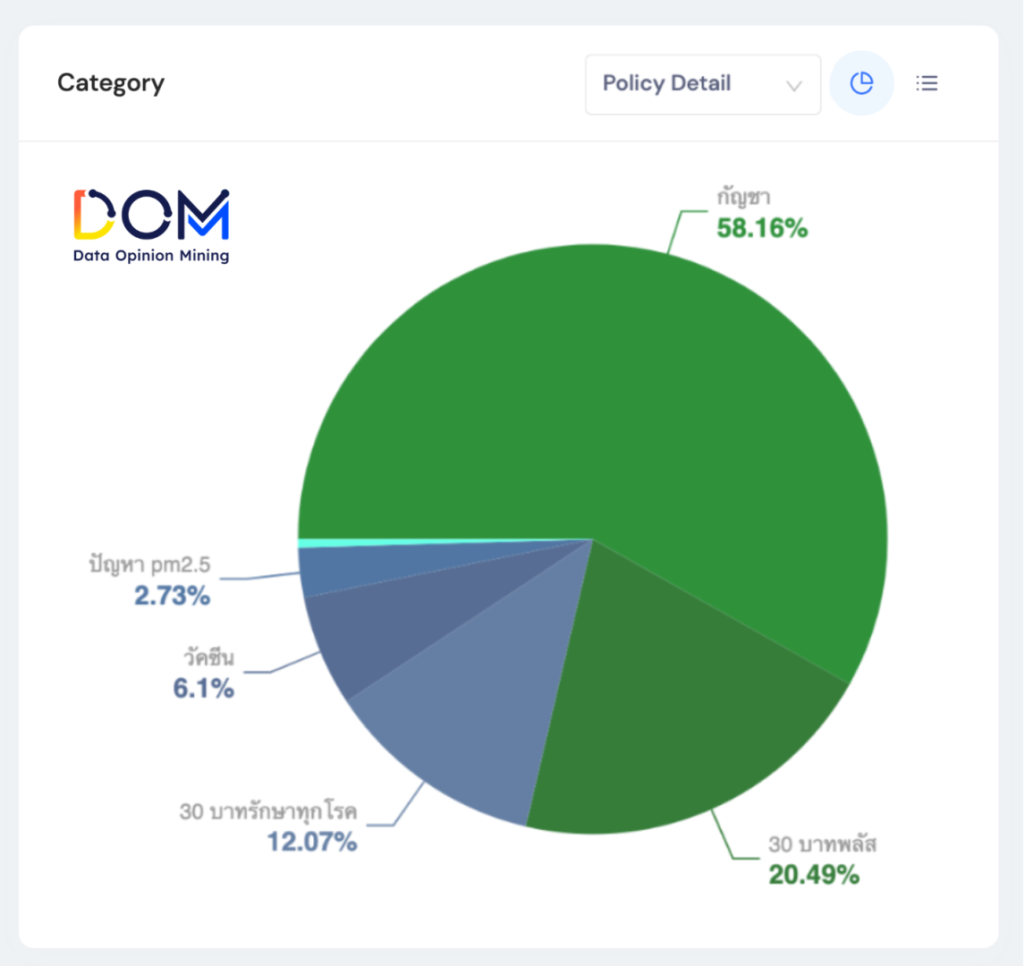
Task: Switch to list view icon
Action: (927, 83)
